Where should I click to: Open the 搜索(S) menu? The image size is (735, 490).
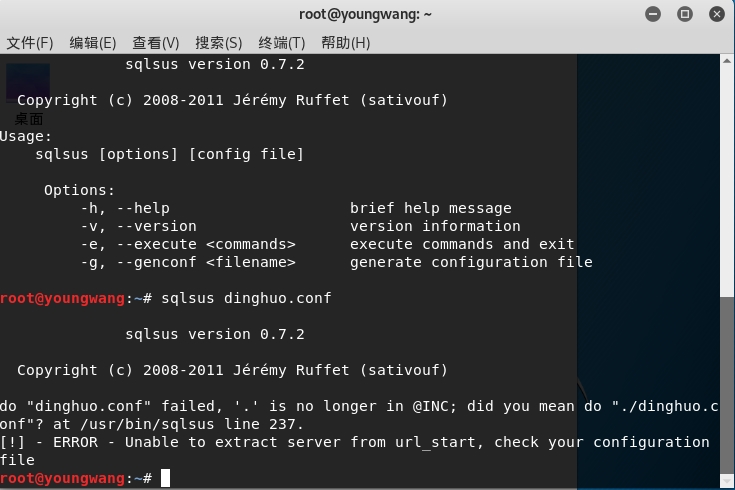(x=218, y=43)
